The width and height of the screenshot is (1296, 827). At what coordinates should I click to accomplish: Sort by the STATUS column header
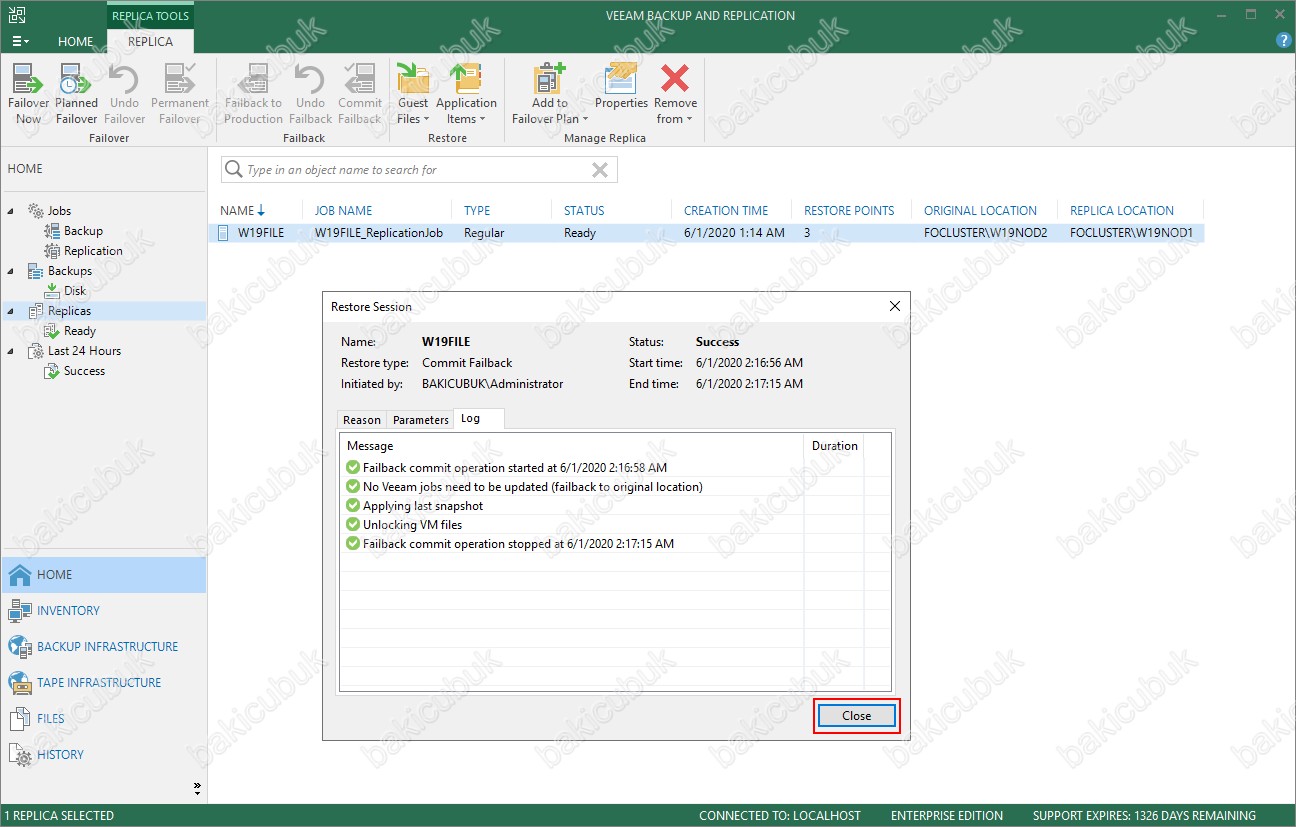pos(584,210)
